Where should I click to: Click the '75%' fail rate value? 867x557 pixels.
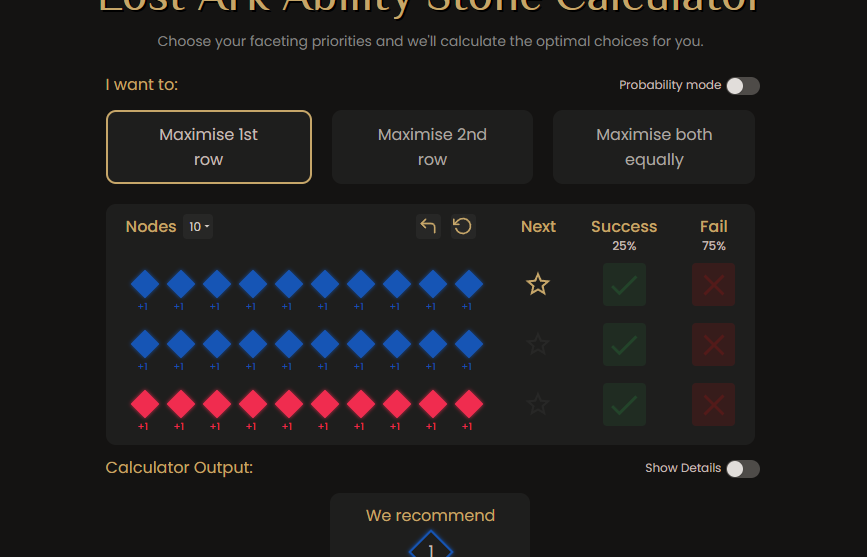713,246
